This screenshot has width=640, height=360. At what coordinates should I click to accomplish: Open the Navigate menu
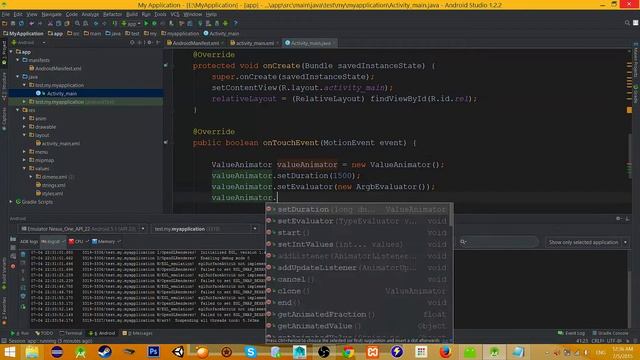pyautogui.click(x=51, y=14)
